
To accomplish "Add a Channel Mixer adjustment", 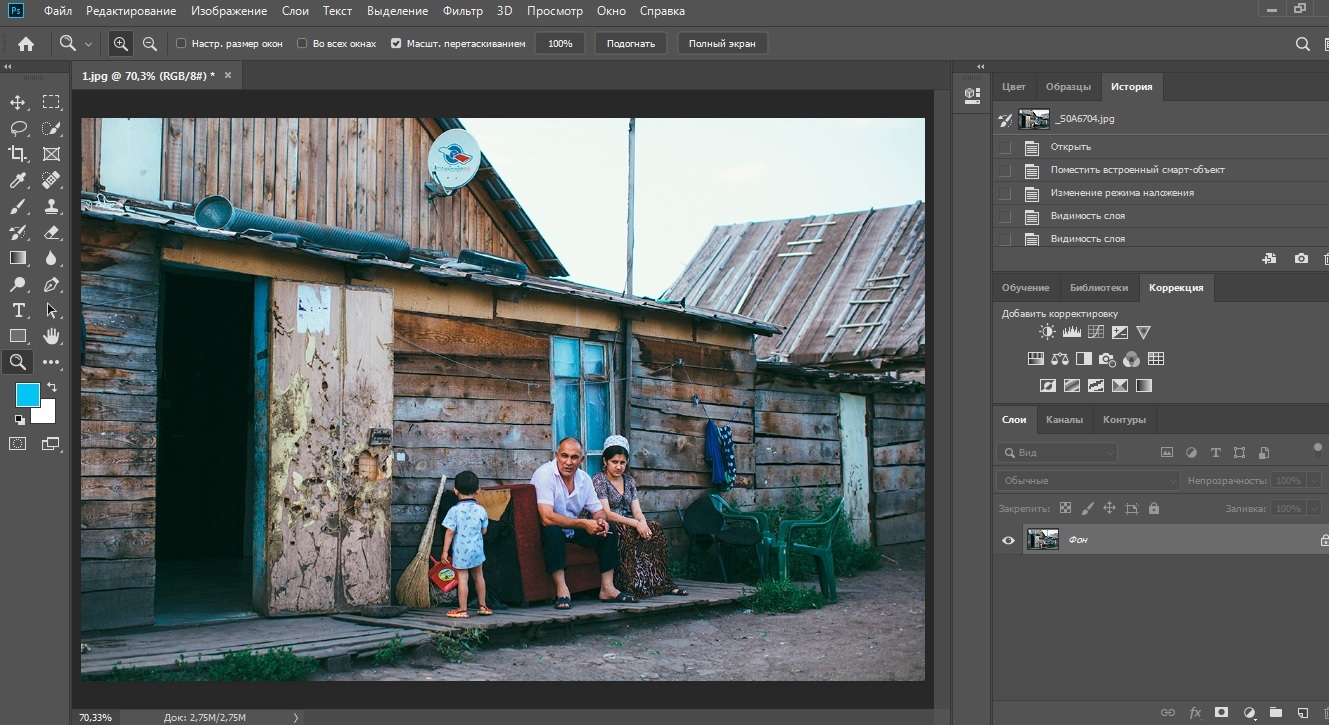I will pyautogui.click(x=1132, y=359).
